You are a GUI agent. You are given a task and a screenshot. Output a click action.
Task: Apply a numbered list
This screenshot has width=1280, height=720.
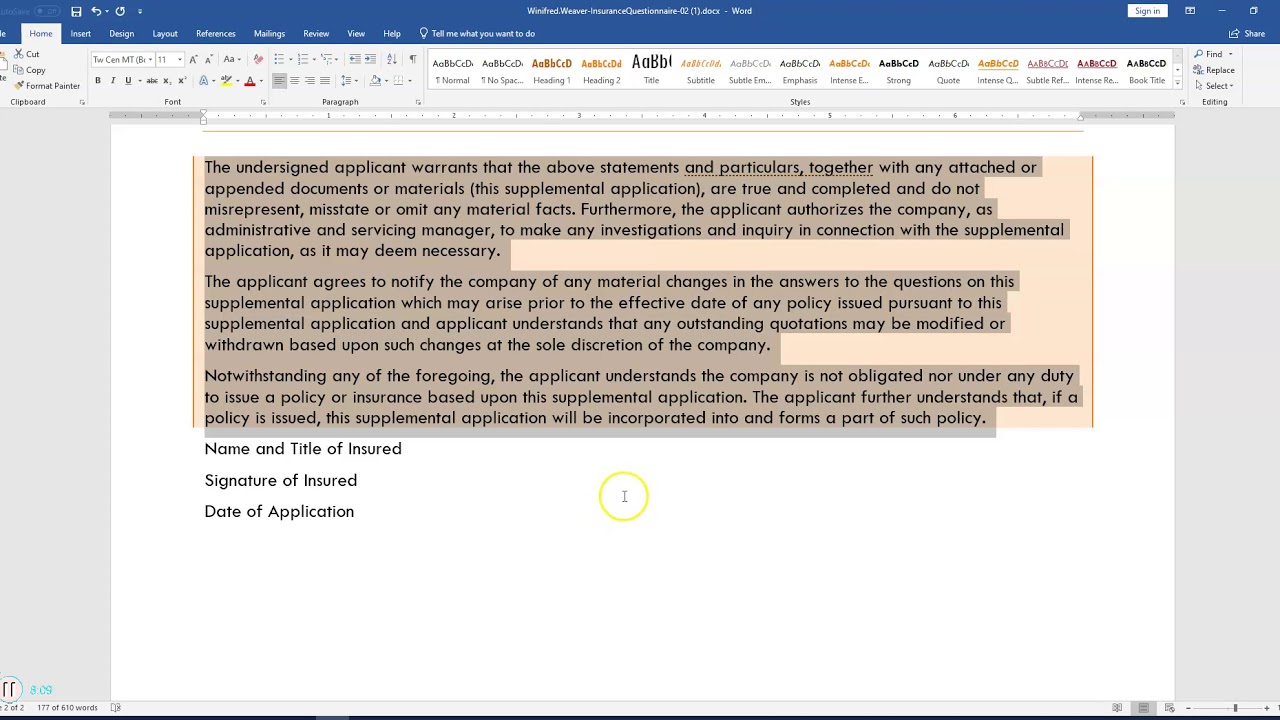(303, 59)
